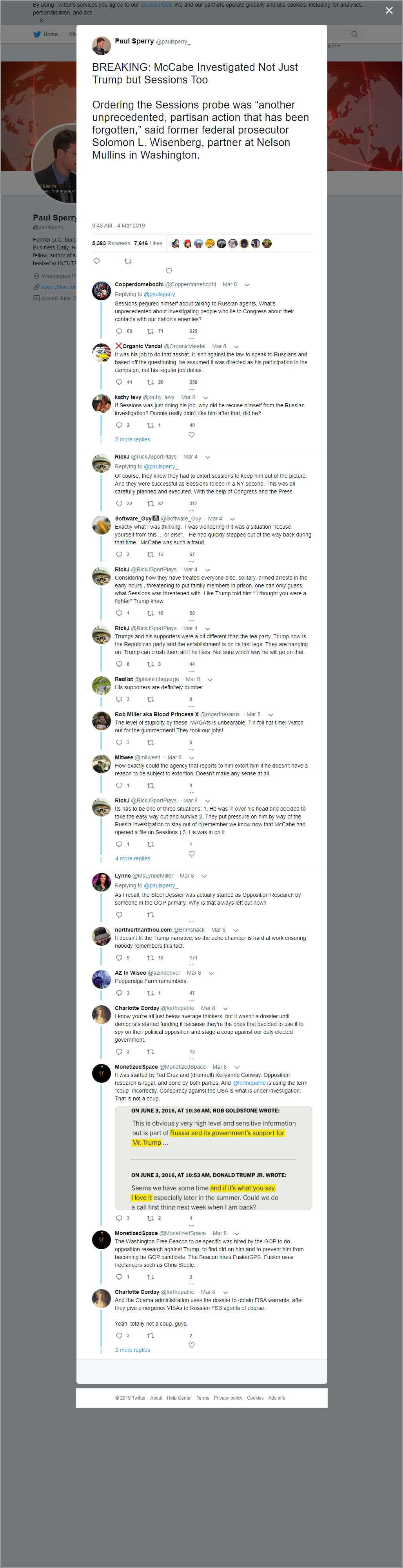Show the "4 more replies" link
This screenshot has height=1568, width=403.
[x=132, y=858]
